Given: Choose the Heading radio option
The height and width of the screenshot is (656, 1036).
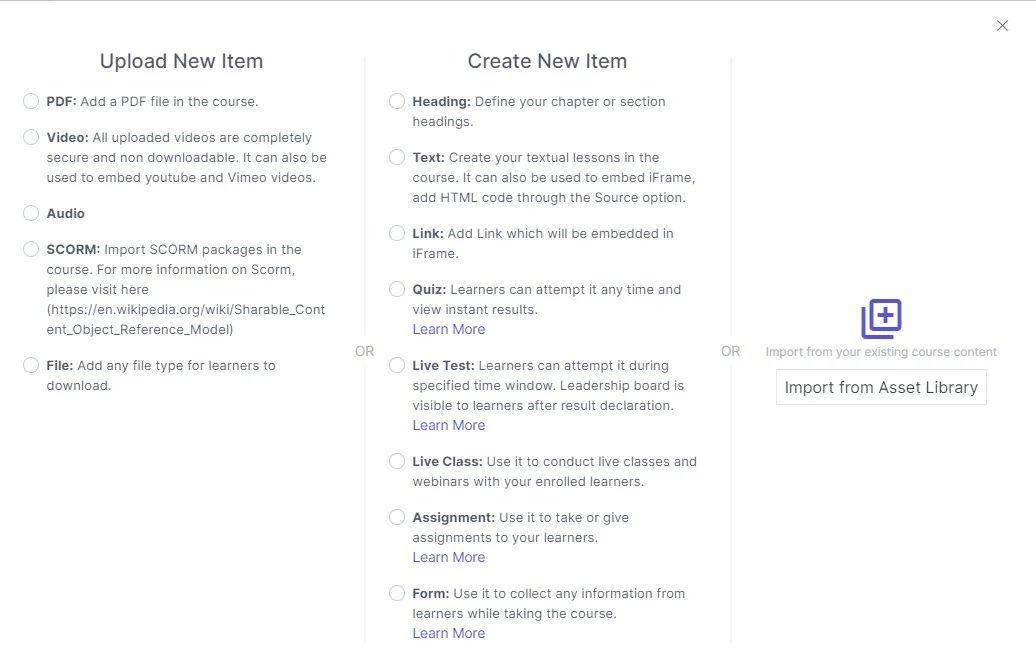Looking at the screenshot, I should [x=397, y=101].
